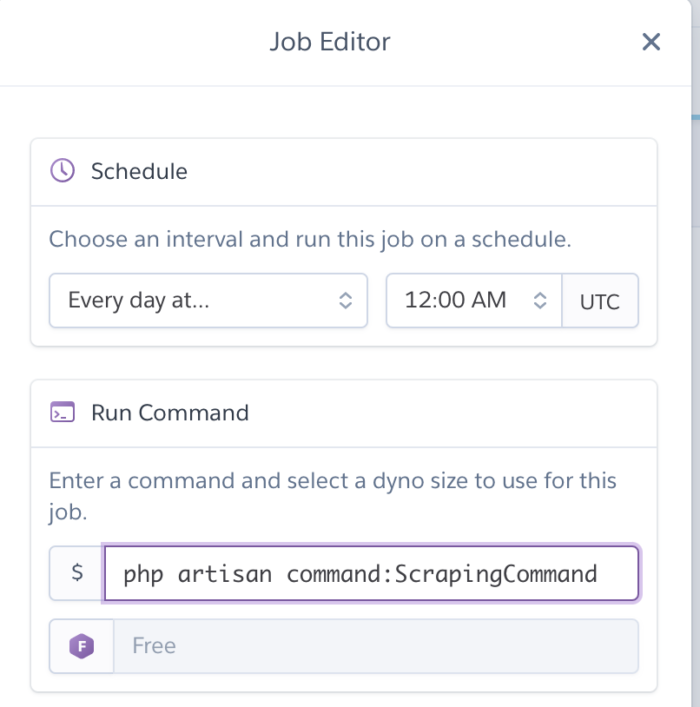700x707 pixels.
Task: Click the interval dropdown up-down arrows
Action: tap(345, 300)
